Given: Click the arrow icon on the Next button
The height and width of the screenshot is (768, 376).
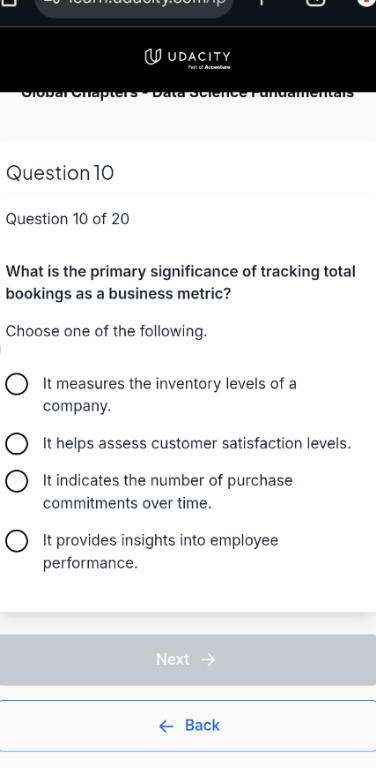Looking at the screenshot, I should point(208,660).
